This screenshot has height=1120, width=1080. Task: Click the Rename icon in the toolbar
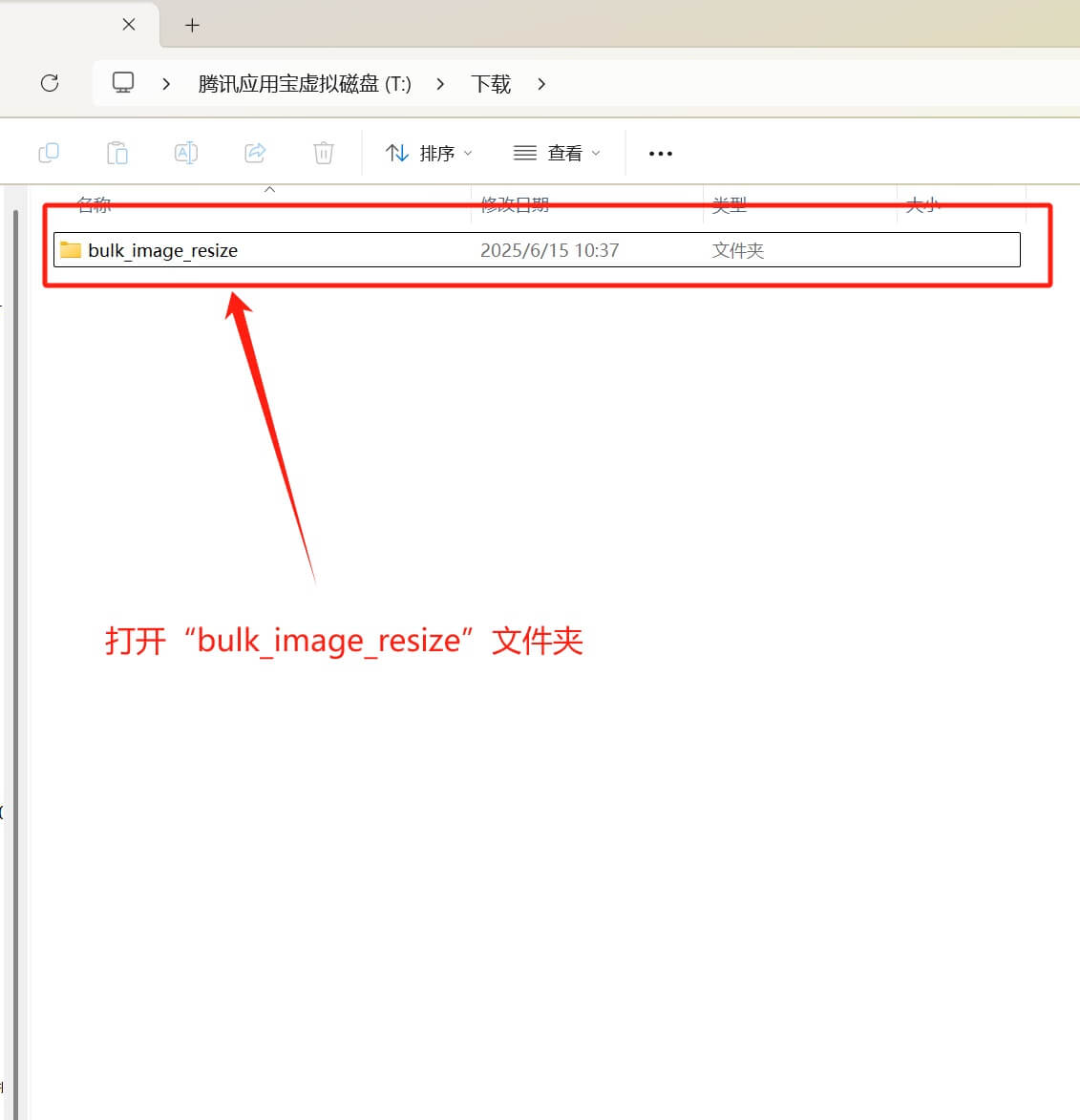tap(186, 153)
